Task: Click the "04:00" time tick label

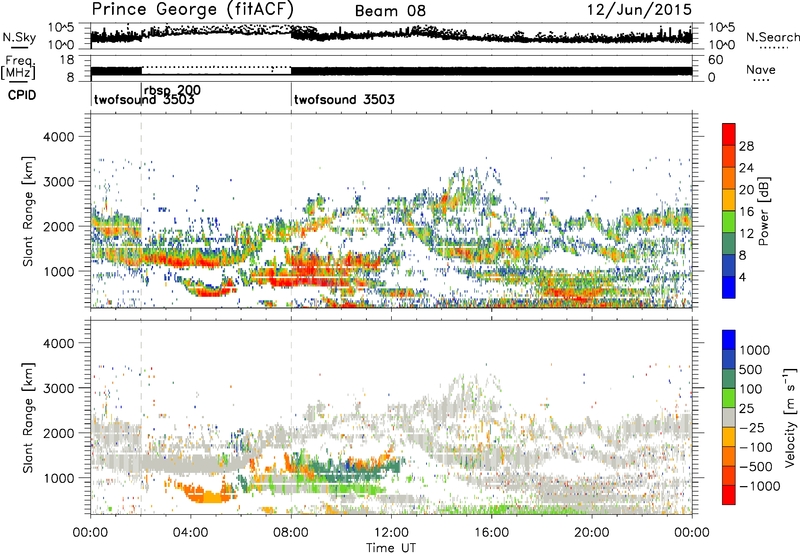Action: coord(190,533)
